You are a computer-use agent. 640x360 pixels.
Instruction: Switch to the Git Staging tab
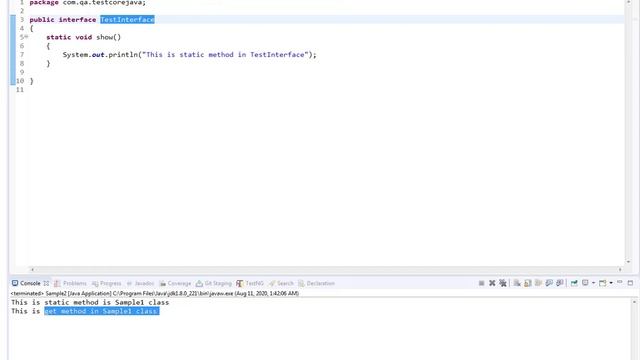pos(213,283)
